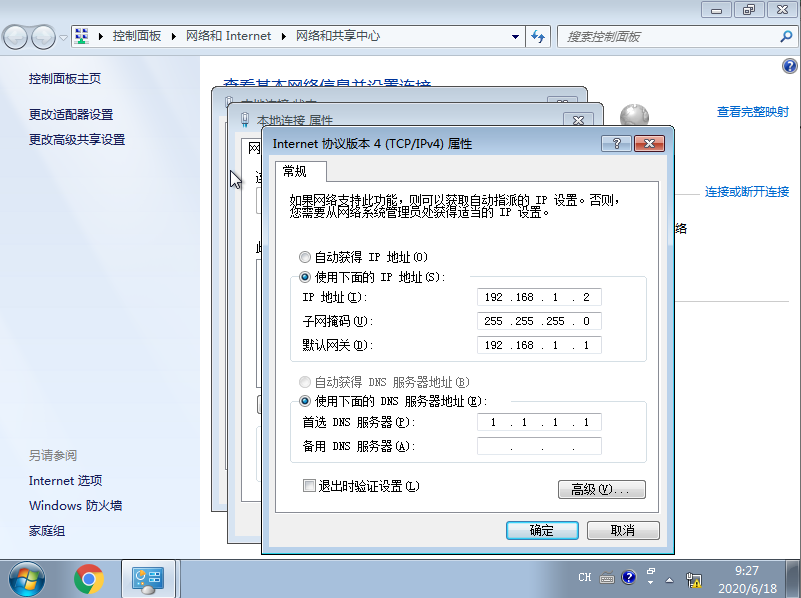Click the refresh icon in the address bar
The width and height of the screenshot is (801, 598).
(x=538, y=36)
